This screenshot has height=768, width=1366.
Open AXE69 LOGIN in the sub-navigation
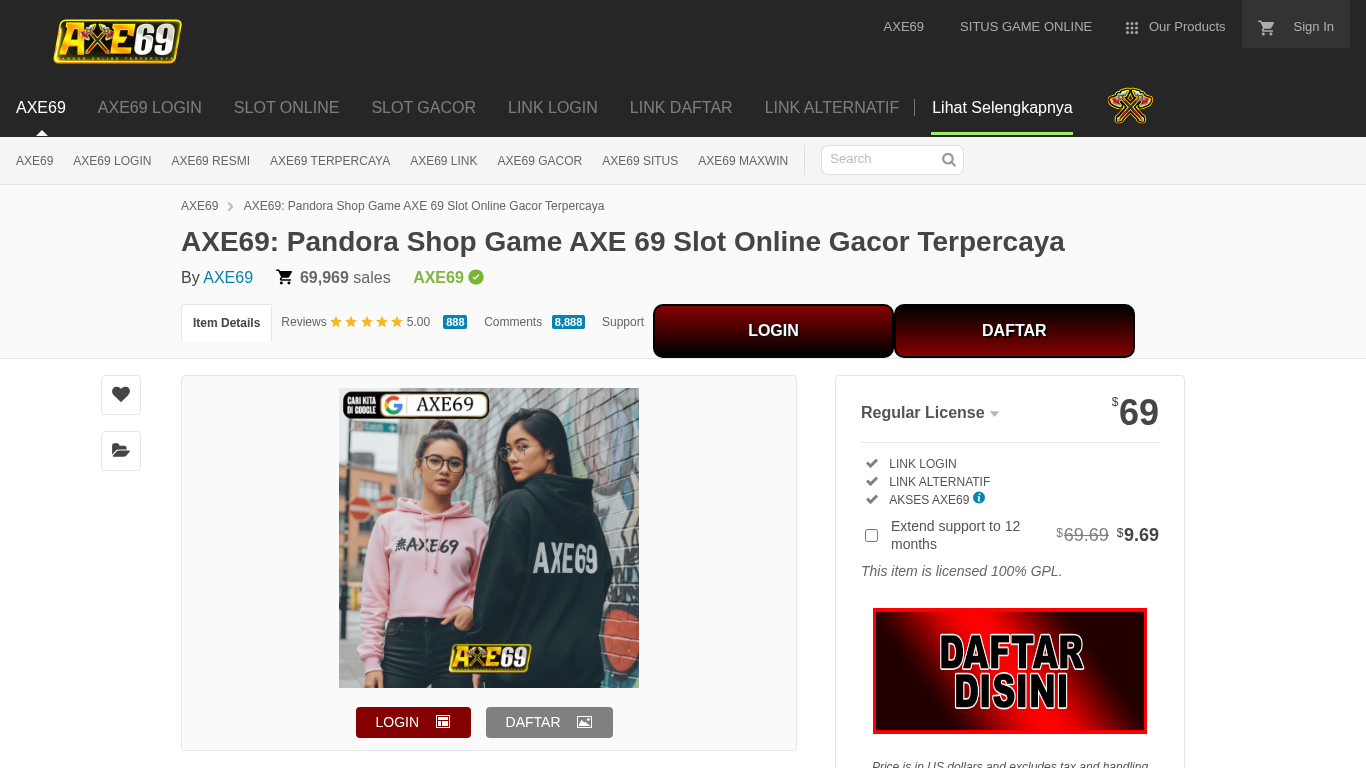click(112, 161)
